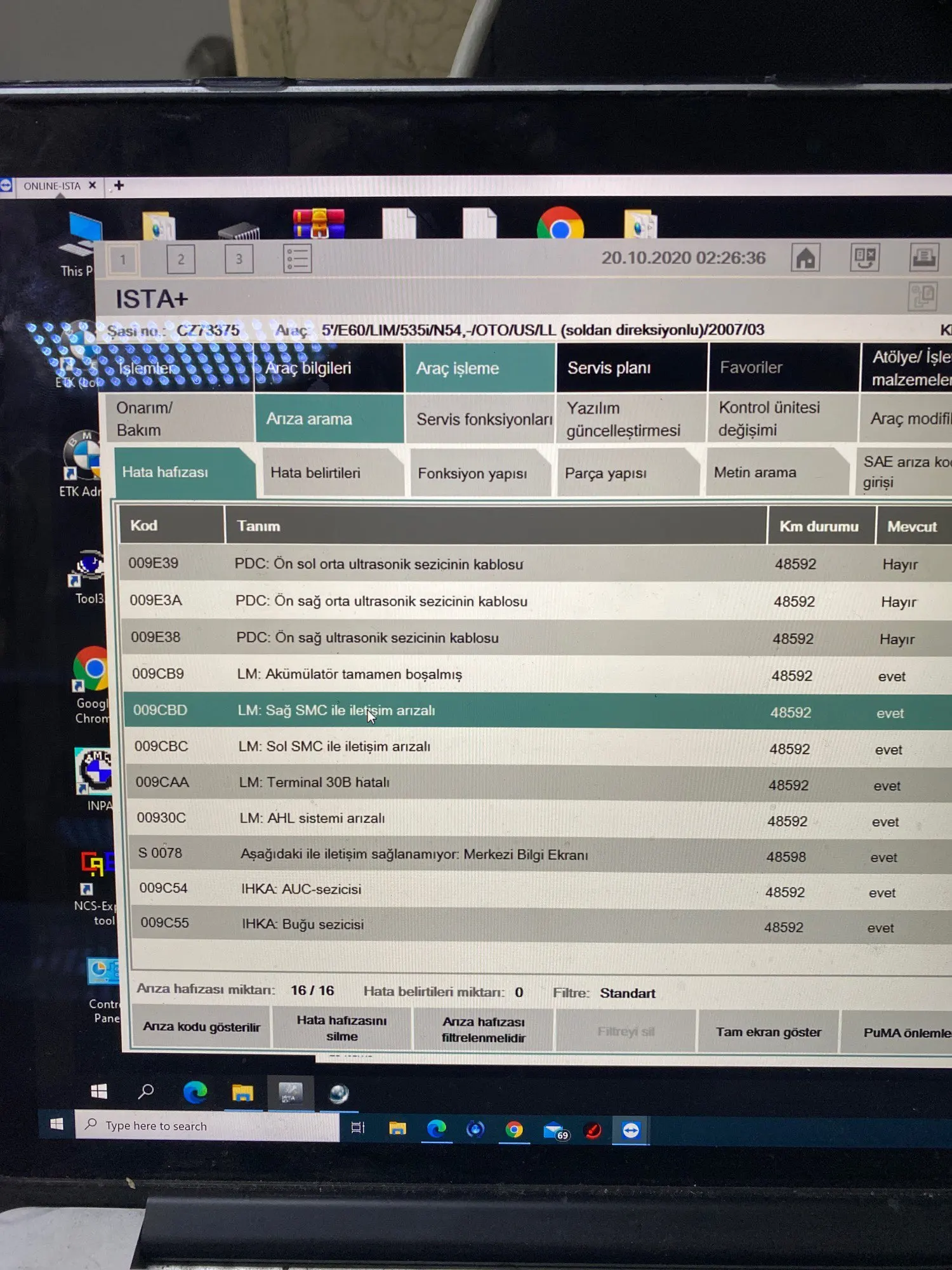
Task: Select fault row 009CAA Terminal 30B hatalı
Action: point(539,783)
